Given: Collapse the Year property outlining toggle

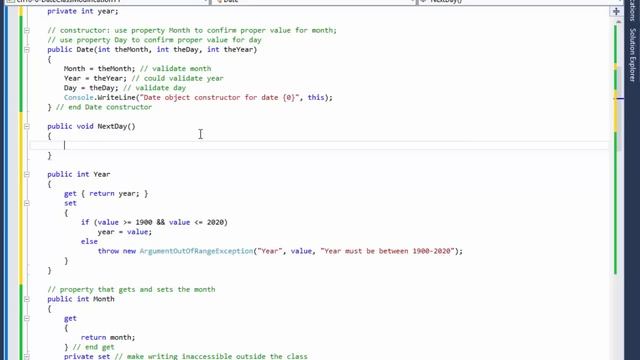Looking at the screenshot, I should click(x=27, y=174).
